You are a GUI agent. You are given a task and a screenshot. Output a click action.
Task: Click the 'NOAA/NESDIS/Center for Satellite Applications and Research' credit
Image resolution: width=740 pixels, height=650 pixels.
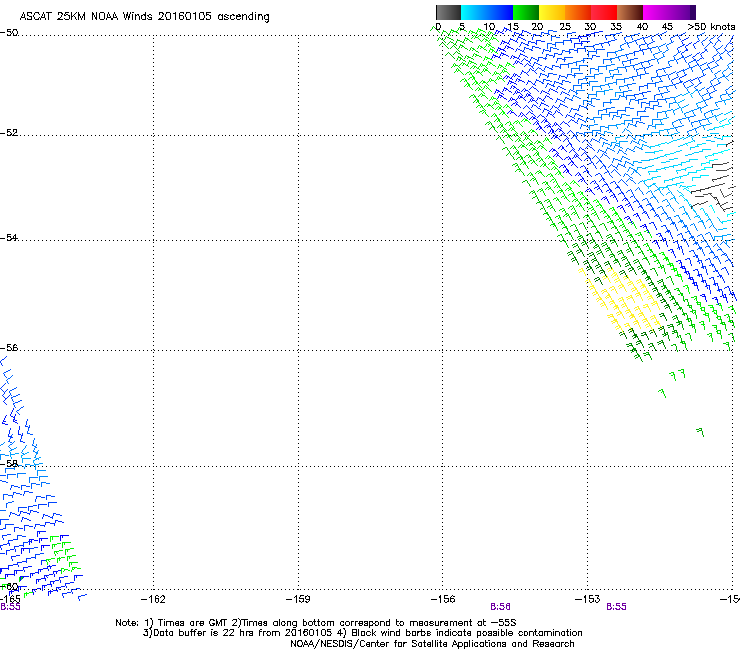coord(432,644)
